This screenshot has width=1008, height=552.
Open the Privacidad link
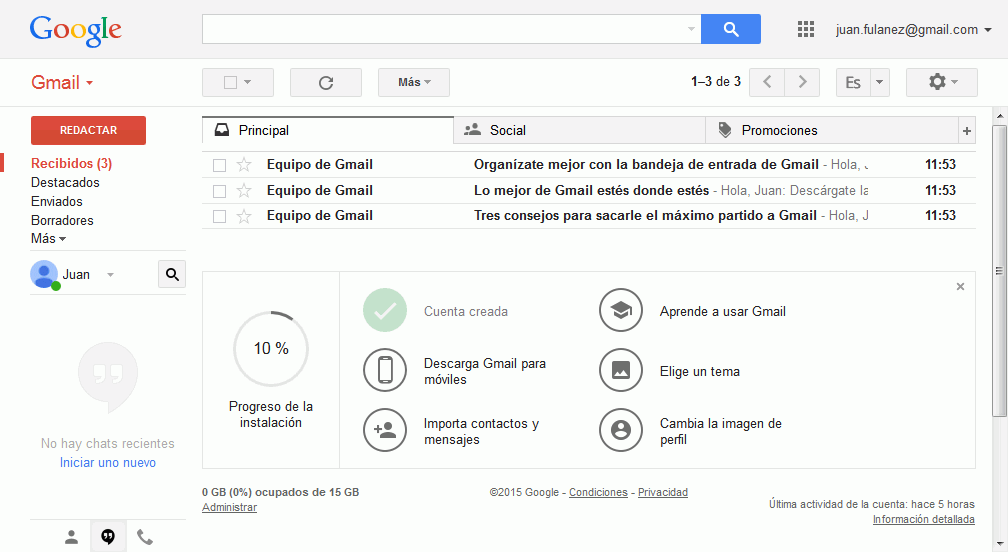(663, 492)
